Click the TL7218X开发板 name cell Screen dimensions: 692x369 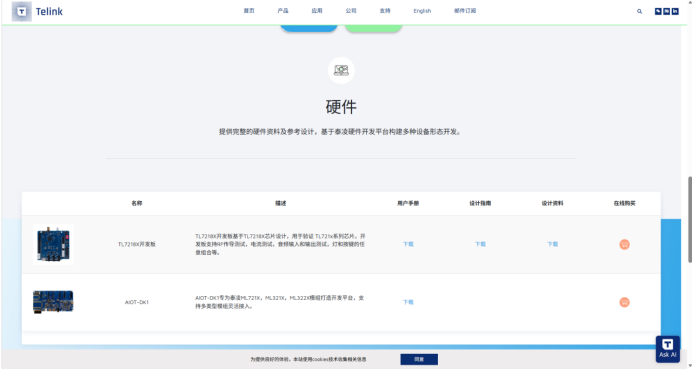click(137, 244)
